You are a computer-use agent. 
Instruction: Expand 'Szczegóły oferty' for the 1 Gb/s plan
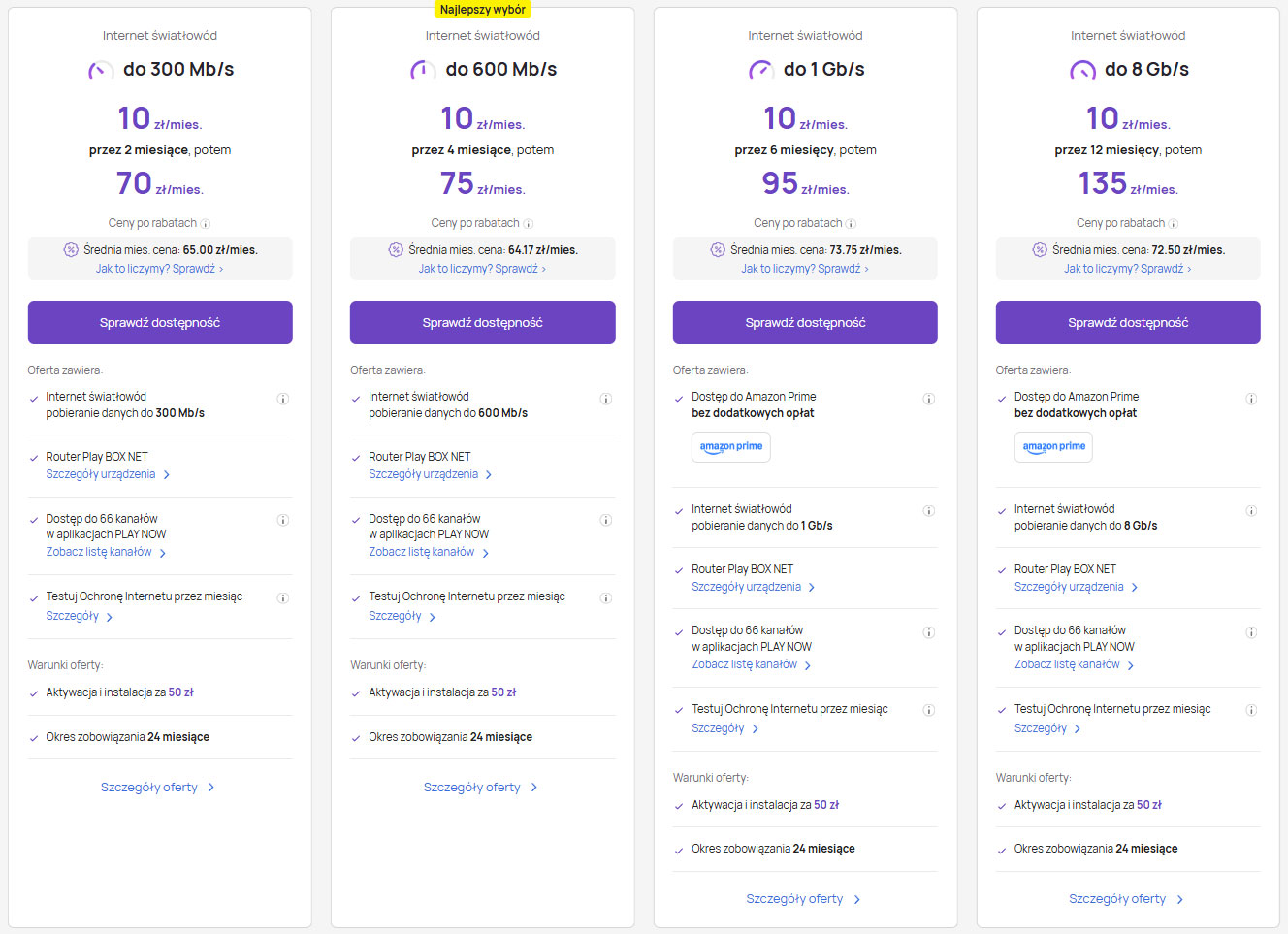click(803, 899)
